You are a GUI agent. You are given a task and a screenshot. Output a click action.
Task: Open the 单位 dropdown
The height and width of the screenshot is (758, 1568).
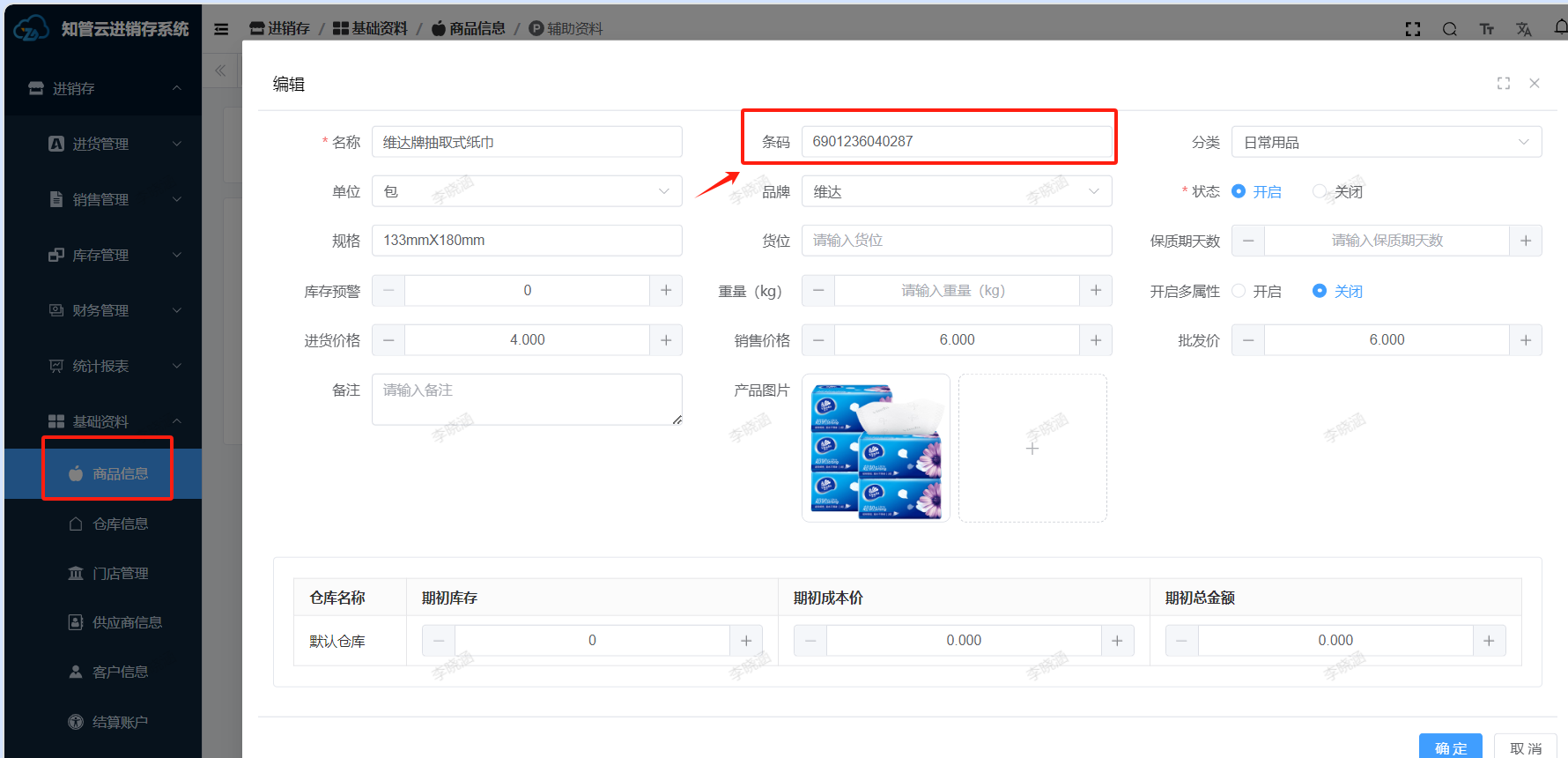coord(527,191)
